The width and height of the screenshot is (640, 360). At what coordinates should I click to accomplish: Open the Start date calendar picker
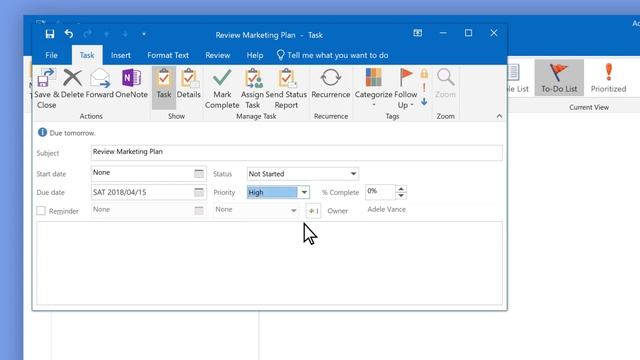[x=199, y=173]
